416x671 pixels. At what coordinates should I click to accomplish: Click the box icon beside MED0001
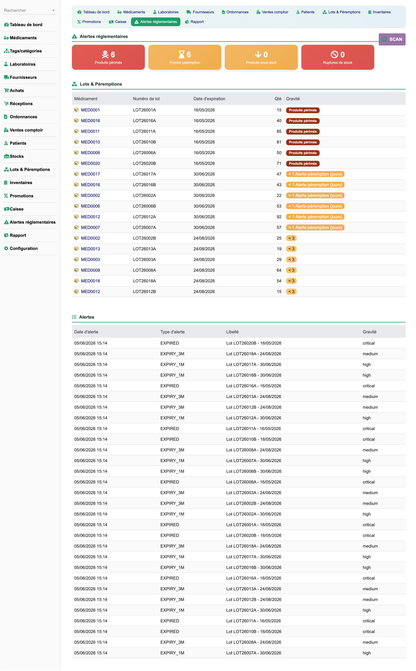77,110
